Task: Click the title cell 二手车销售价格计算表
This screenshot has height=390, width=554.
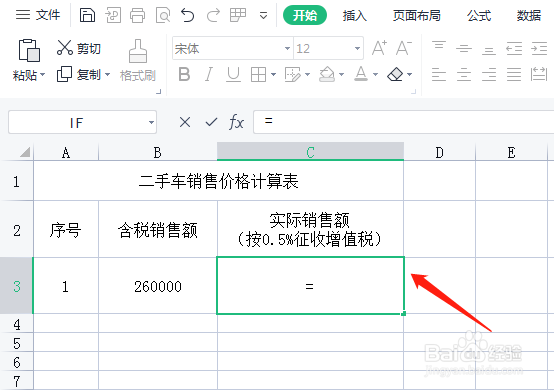Action: 219,181
